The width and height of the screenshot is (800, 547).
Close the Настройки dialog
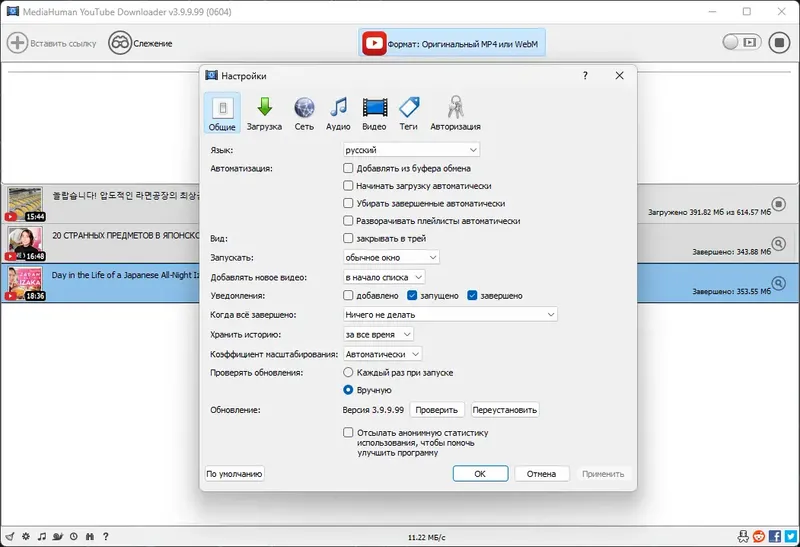click(x=619, y=76)
